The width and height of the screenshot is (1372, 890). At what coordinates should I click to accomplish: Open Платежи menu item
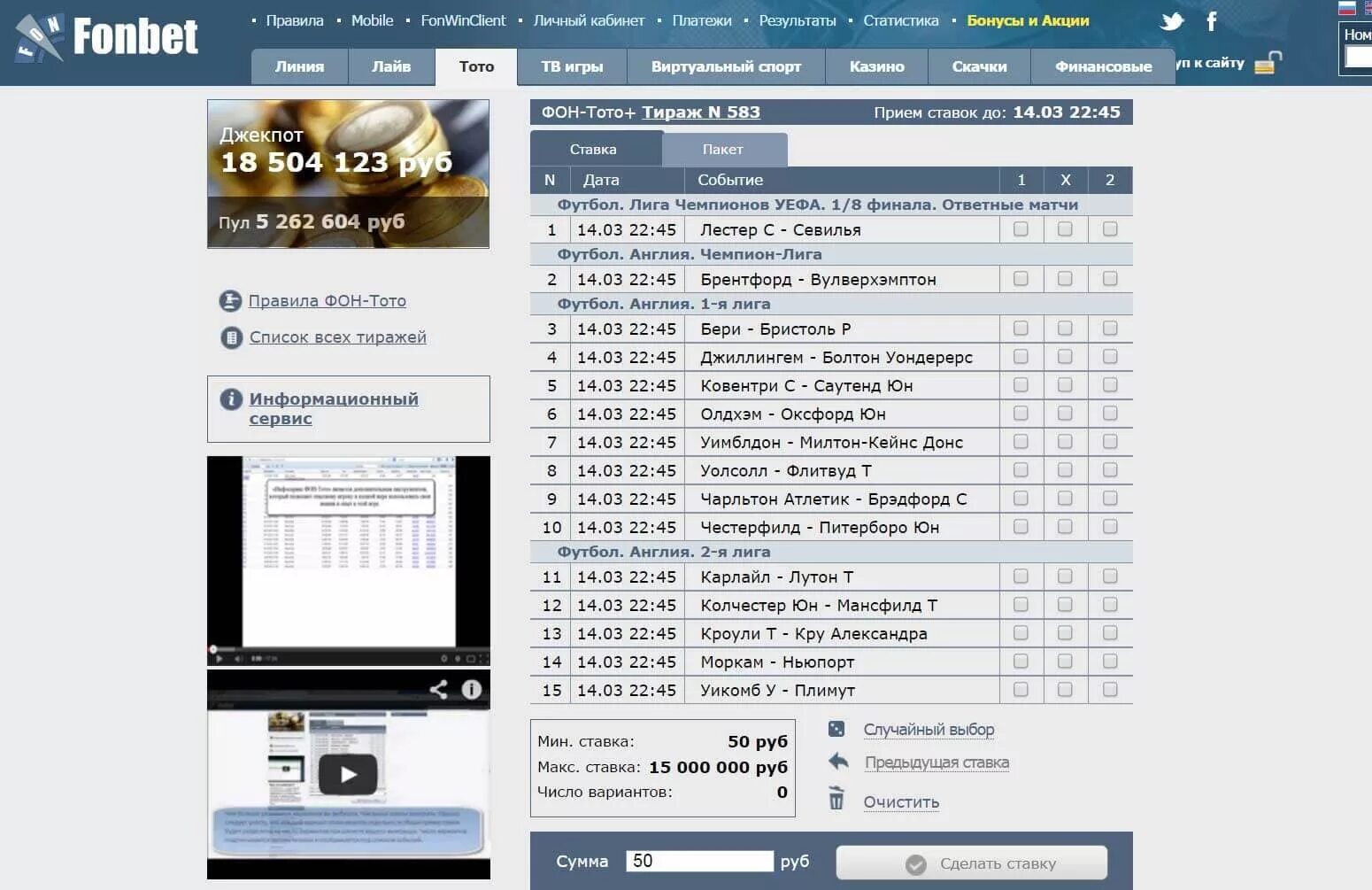coord(702,20)
